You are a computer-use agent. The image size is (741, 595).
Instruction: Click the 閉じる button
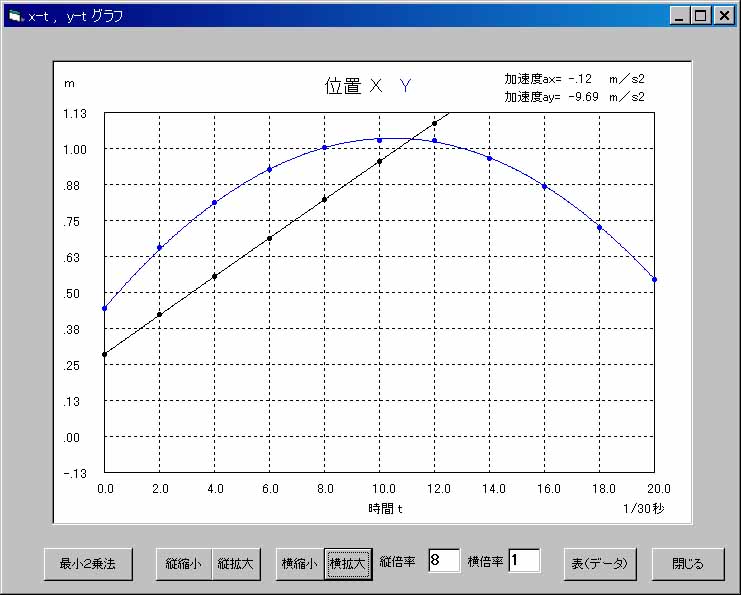[688, 564]
